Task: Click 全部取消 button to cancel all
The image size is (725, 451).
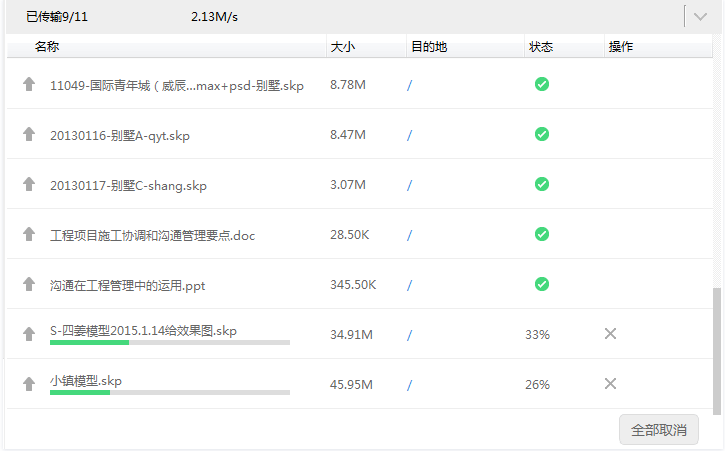Action: click(659, 430)
